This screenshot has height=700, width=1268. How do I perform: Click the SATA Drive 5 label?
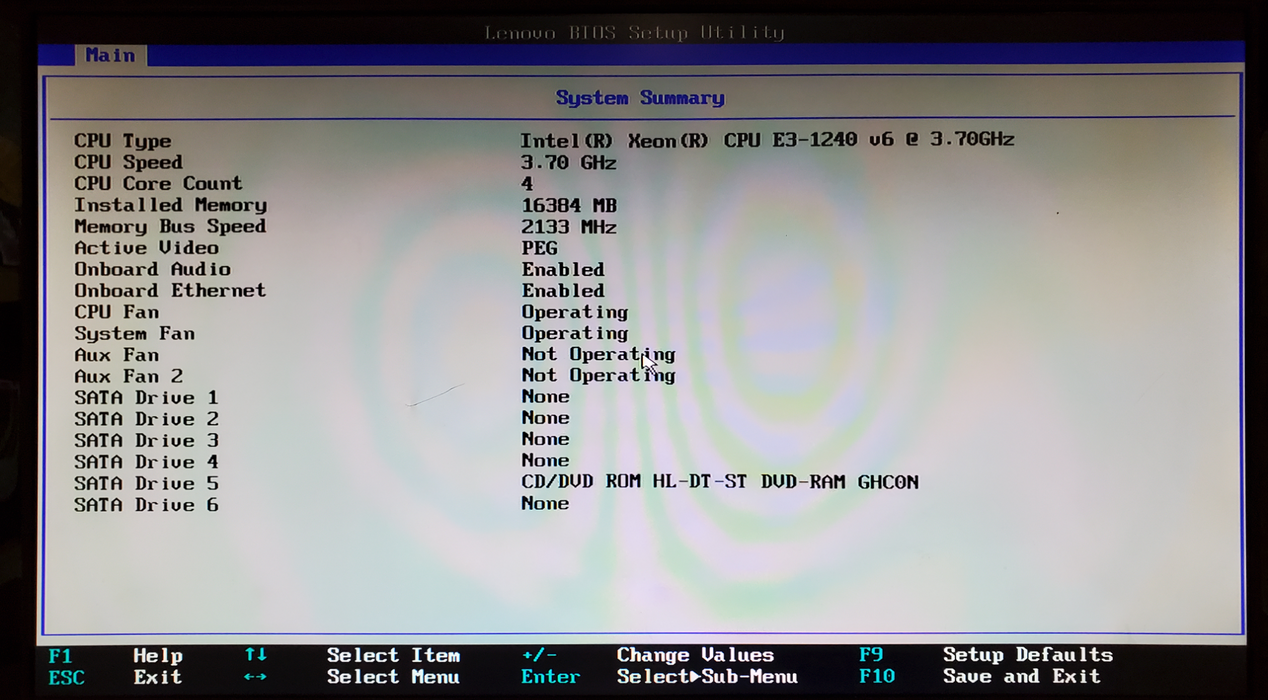pos(146,483)
